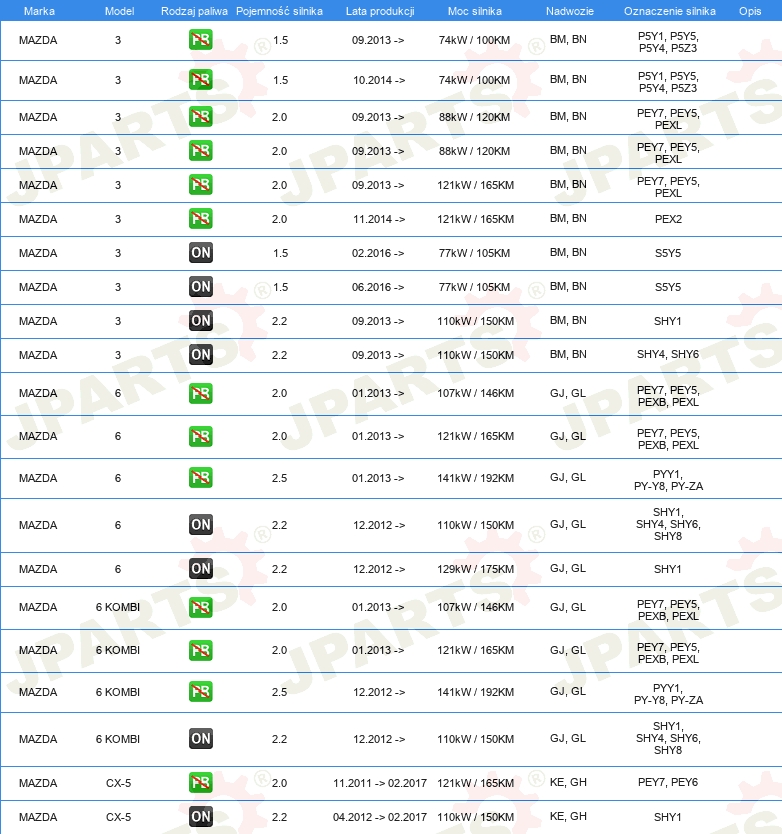Select S5Y5 engine code in the 06.2016 row
The height and width of the screenshot is (834, 782).
pos(668,287)
